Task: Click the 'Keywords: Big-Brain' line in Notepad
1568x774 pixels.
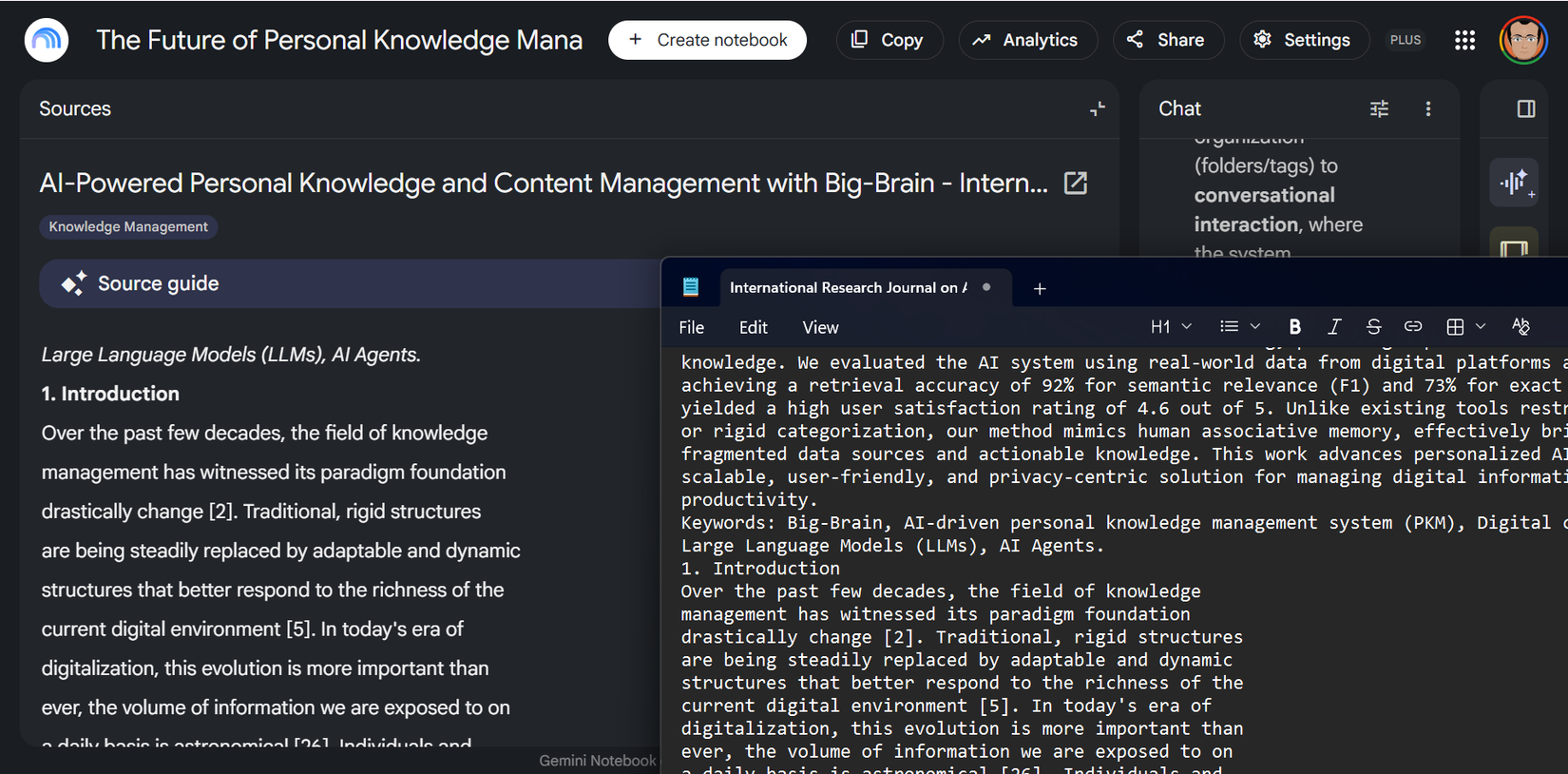Action: [1124, 523]
